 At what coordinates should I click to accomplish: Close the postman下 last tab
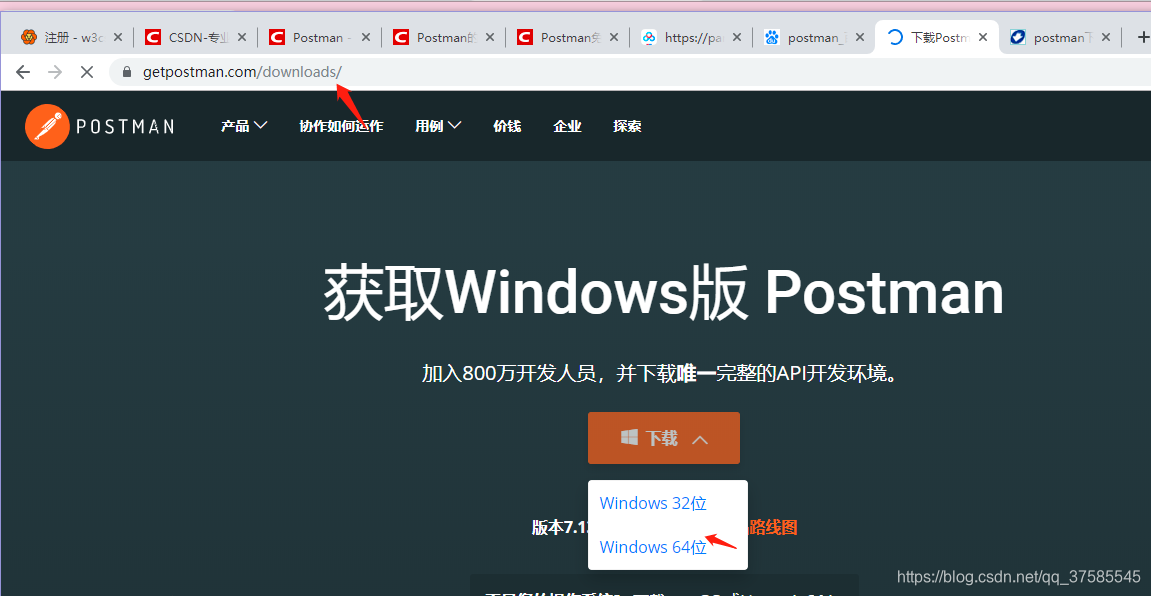[x=1107, y=37]
